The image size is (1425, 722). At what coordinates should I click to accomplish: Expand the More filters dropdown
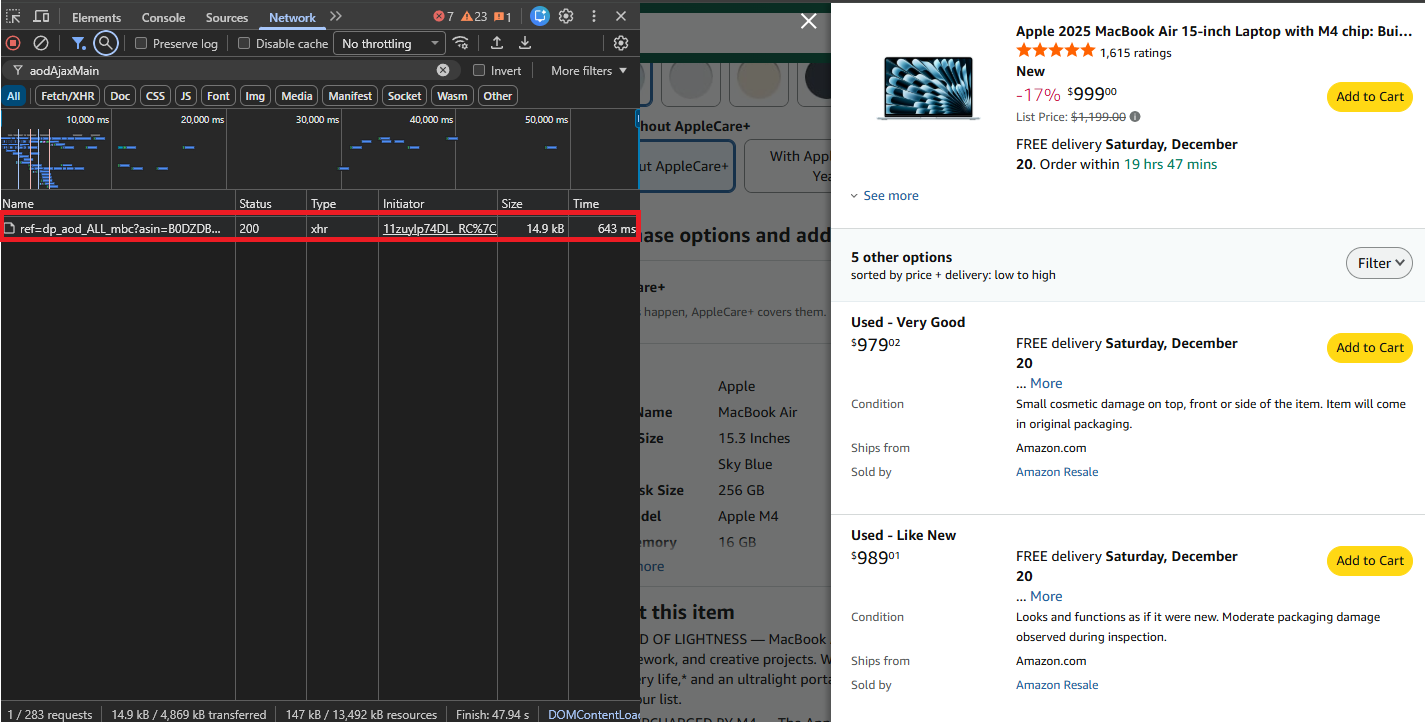pyautogui.click(x=589, y=71)
